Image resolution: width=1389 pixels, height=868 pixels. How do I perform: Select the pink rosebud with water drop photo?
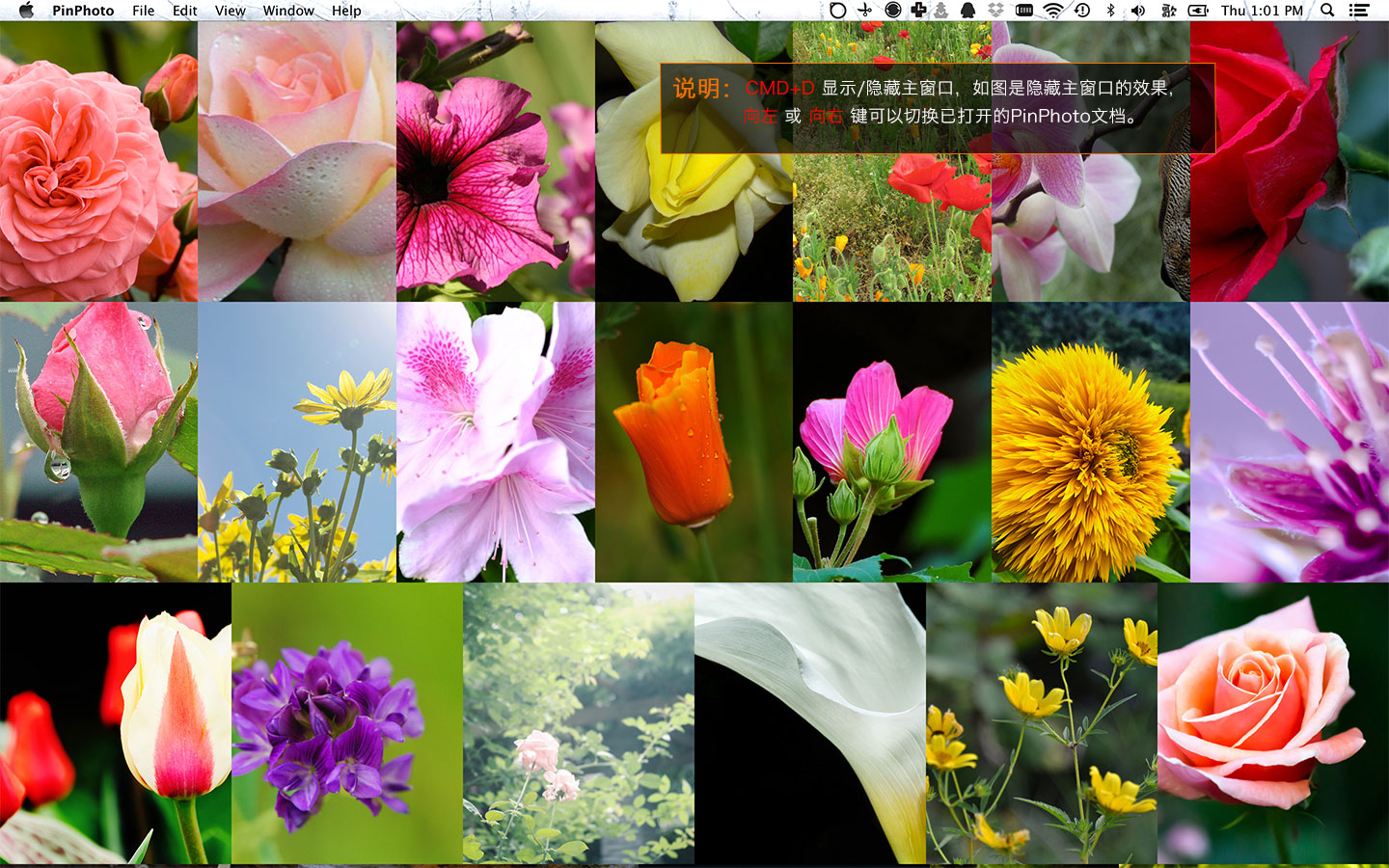[98, 442]
